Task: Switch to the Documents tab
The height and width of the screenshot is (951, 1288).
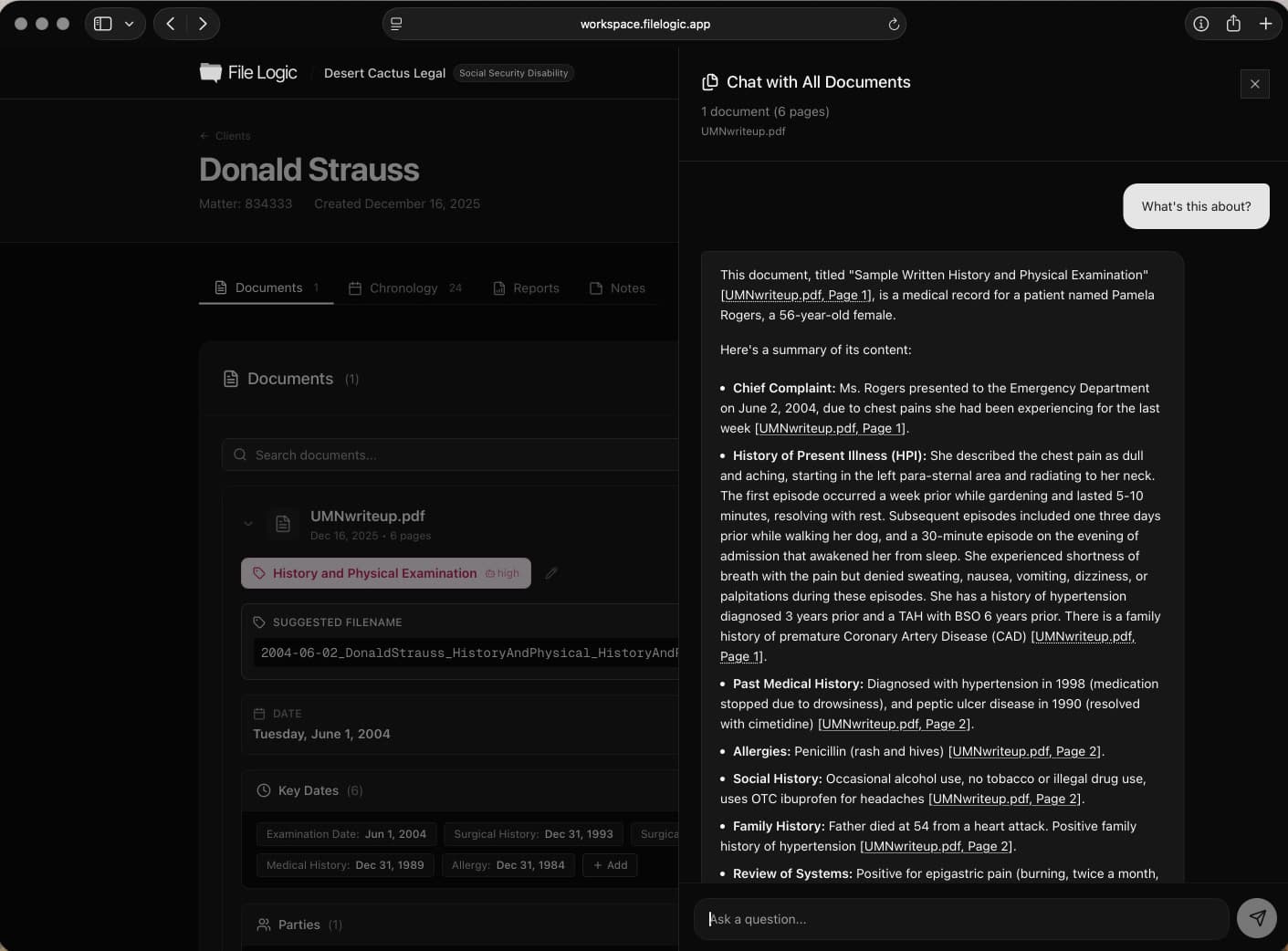Action: tap(267, 287)
